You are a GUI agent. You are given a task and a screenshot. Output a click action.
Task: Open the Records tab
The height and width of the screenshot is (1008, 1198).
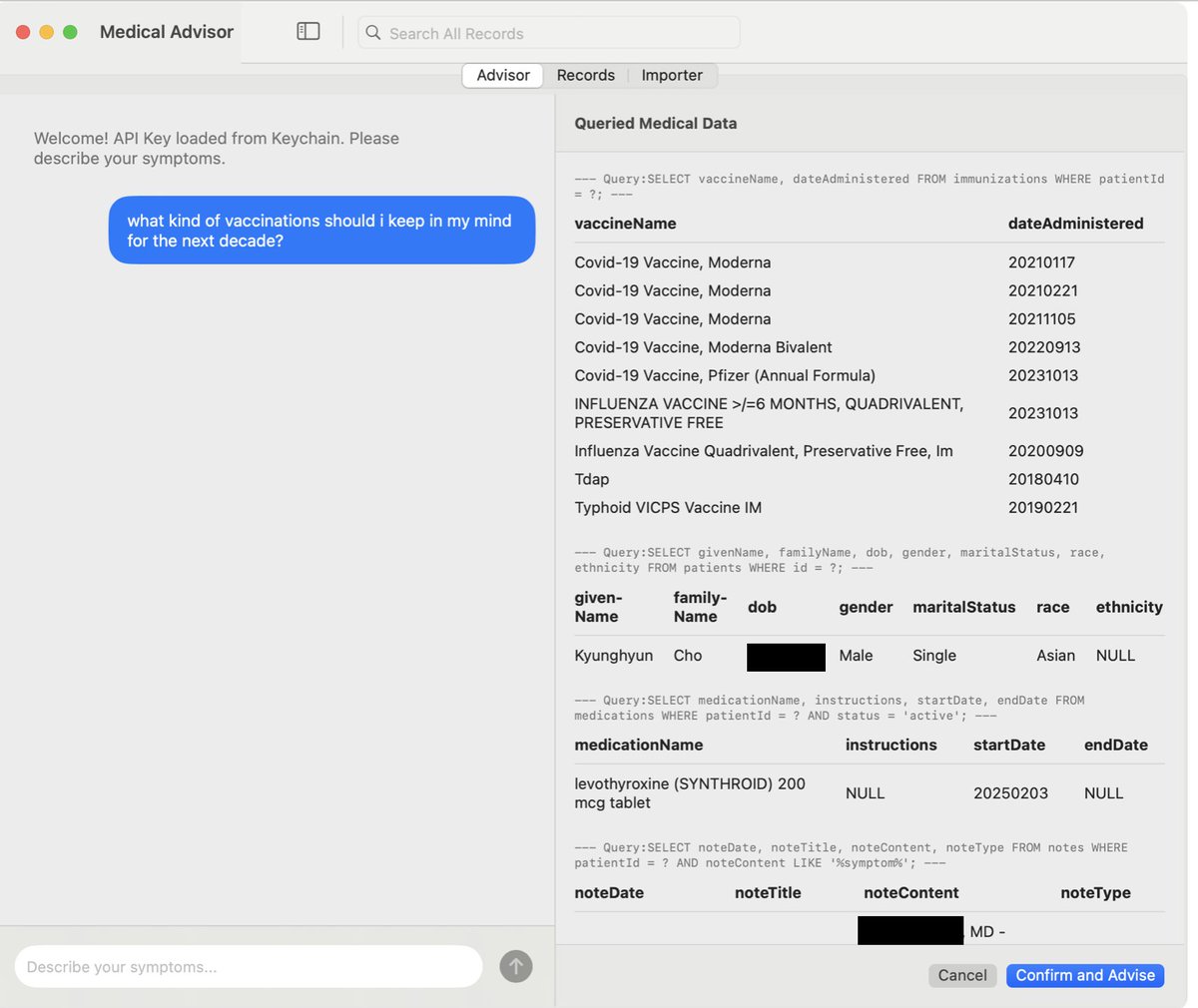(x=586, y=75)
